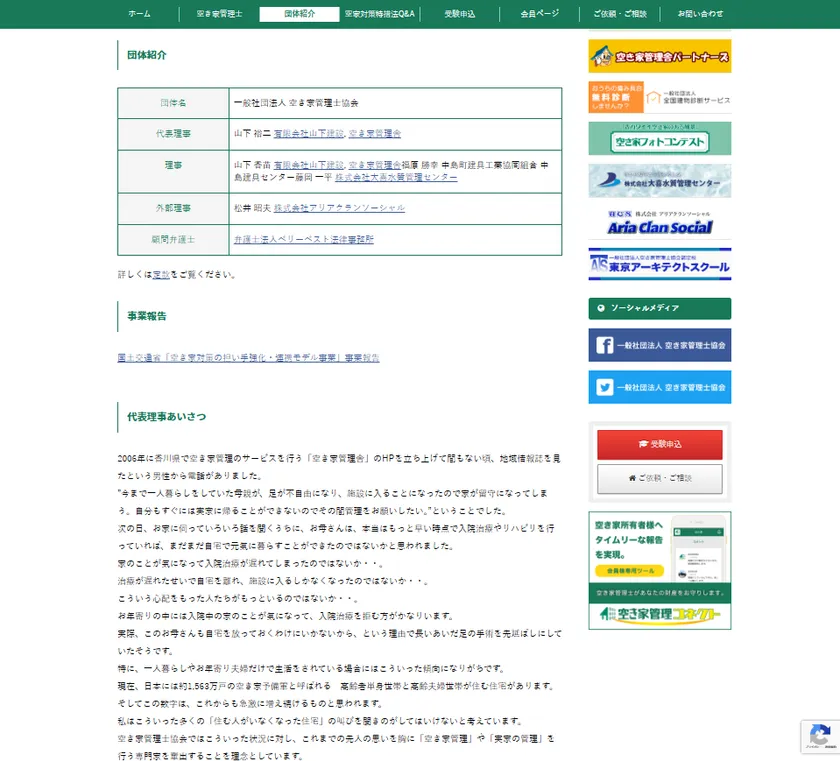Click the house icon on the ご依頼・ご相談 button
Viewport: 840px width, 761px height.
(x=632, y=477)
